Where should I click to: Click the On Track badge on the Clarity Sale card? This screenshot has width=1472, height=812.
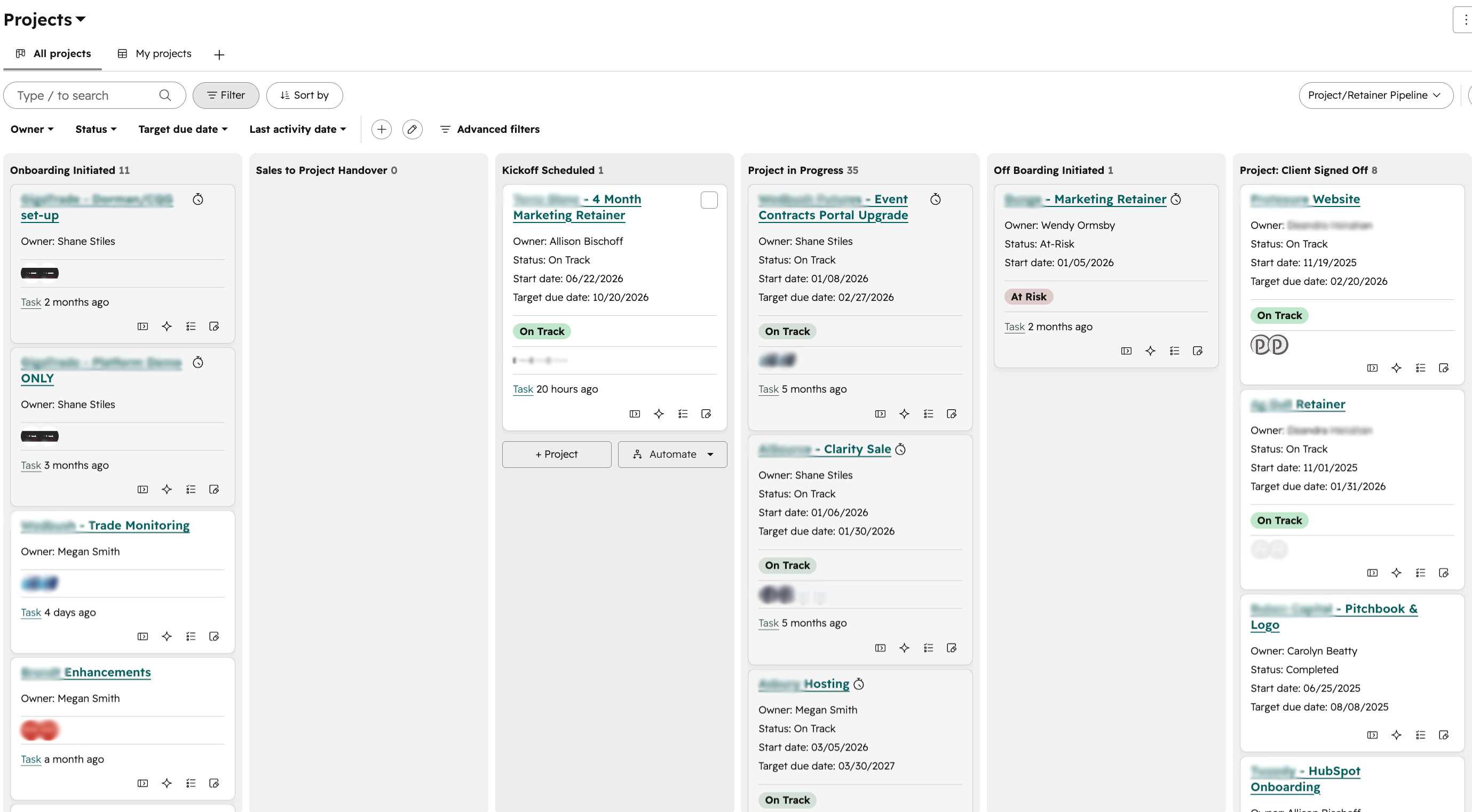787,566
